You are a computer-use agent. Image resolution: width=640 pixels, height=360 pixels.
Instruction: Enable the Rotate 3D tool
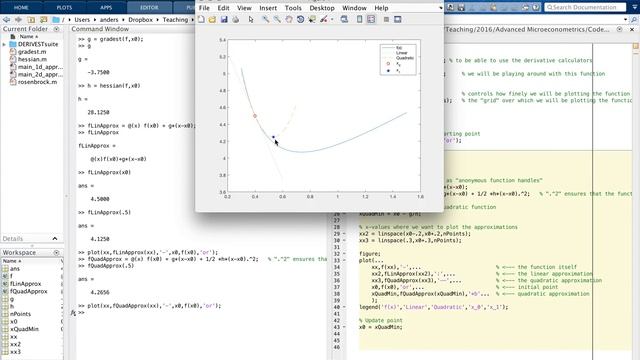pos(300,19)
